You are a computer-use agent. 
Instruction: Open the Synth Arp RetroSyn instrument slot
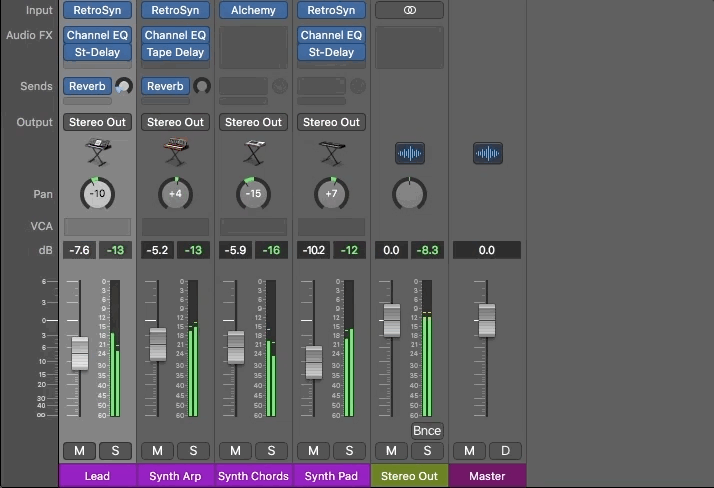click(175, 10)
